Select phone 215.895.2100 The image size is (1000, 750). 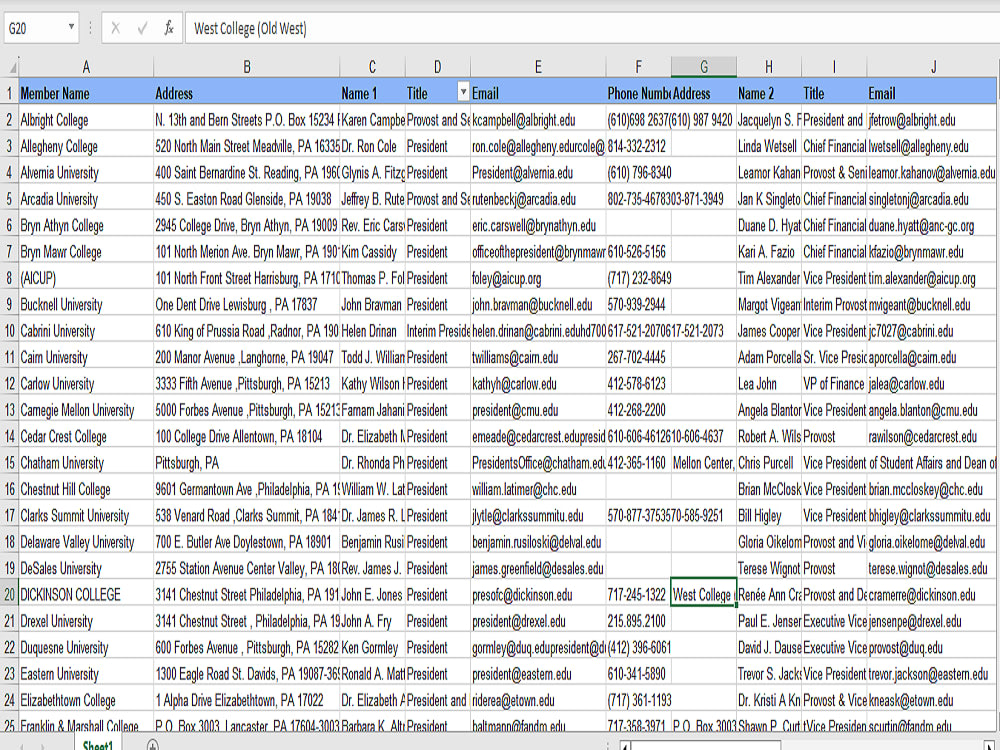638,621
